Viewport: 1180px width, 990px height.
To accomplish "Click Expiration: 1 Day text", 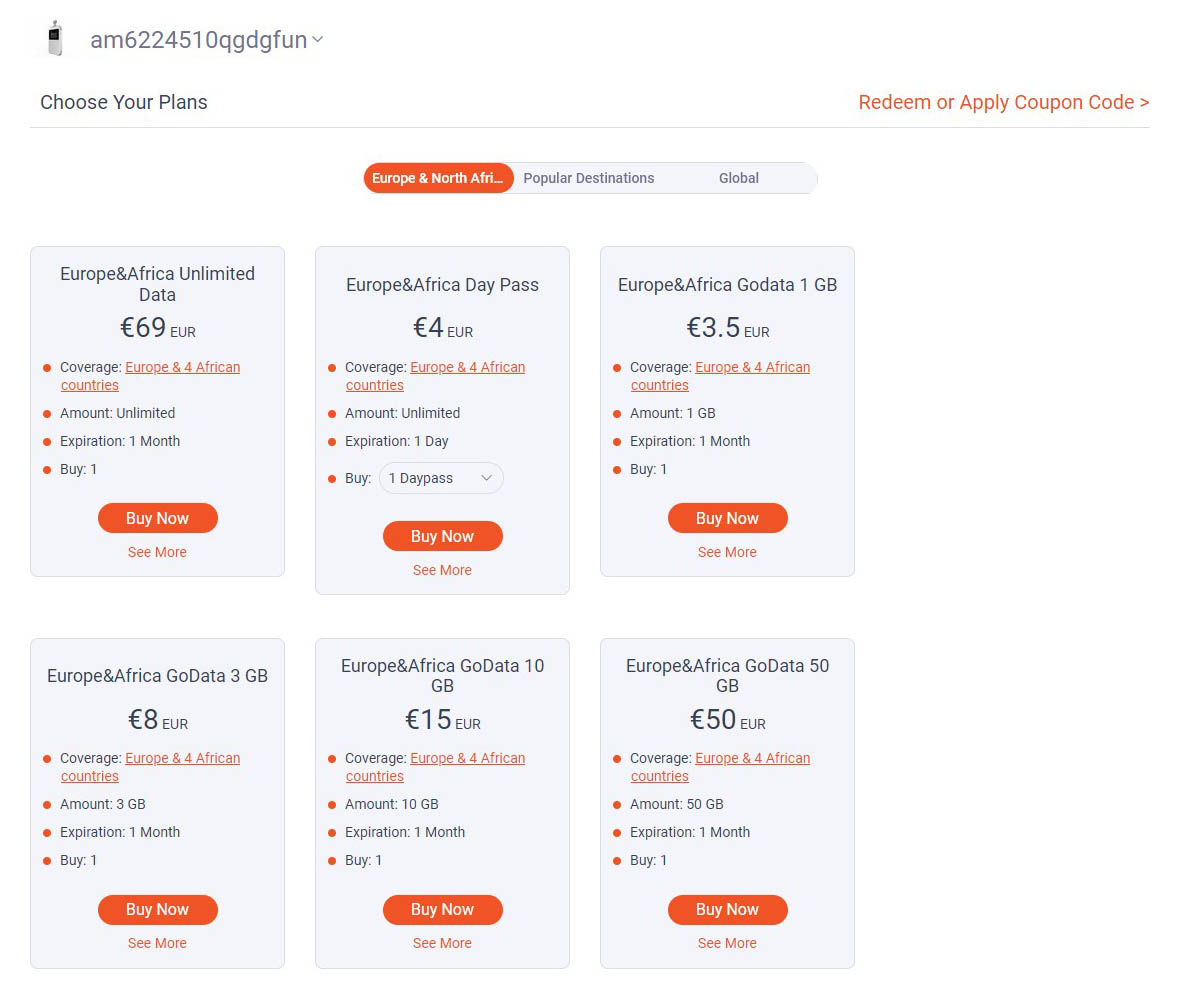I will click(x=397, y=442).
